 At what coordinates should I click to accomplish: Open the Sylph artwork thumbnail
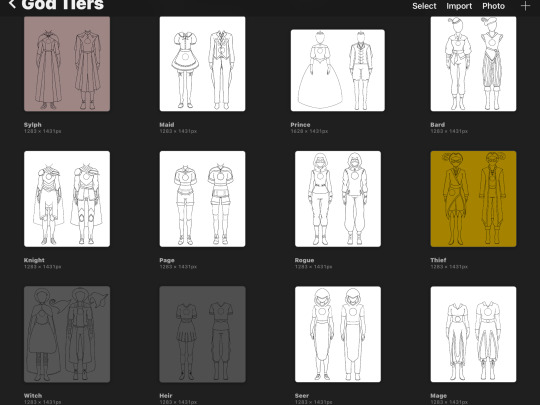pyautogui.click(x=67, y=64)
